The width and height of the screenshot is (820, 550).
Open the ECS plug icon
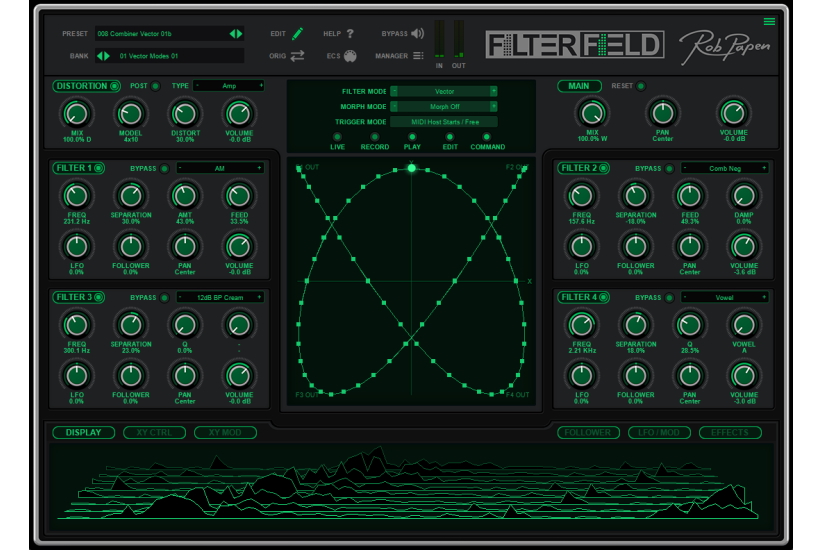click(350, 56)
